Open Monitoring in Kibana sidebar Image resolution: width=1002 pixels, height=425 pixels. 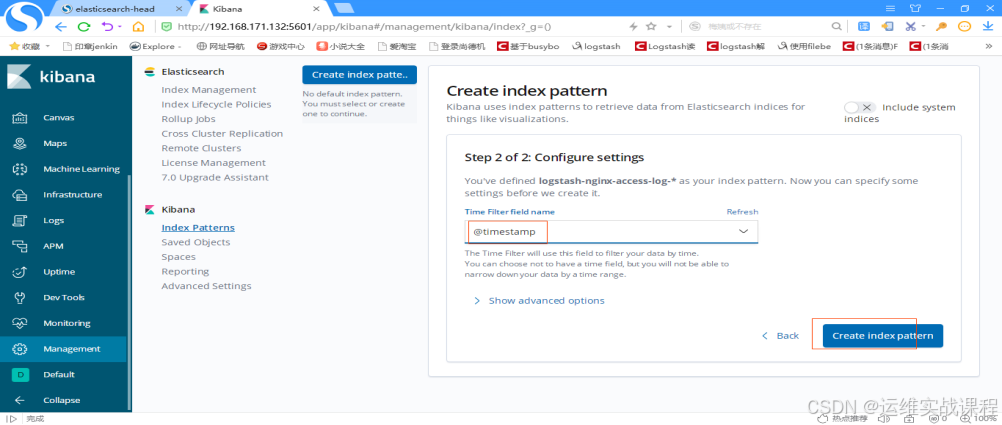pos(66,323)
